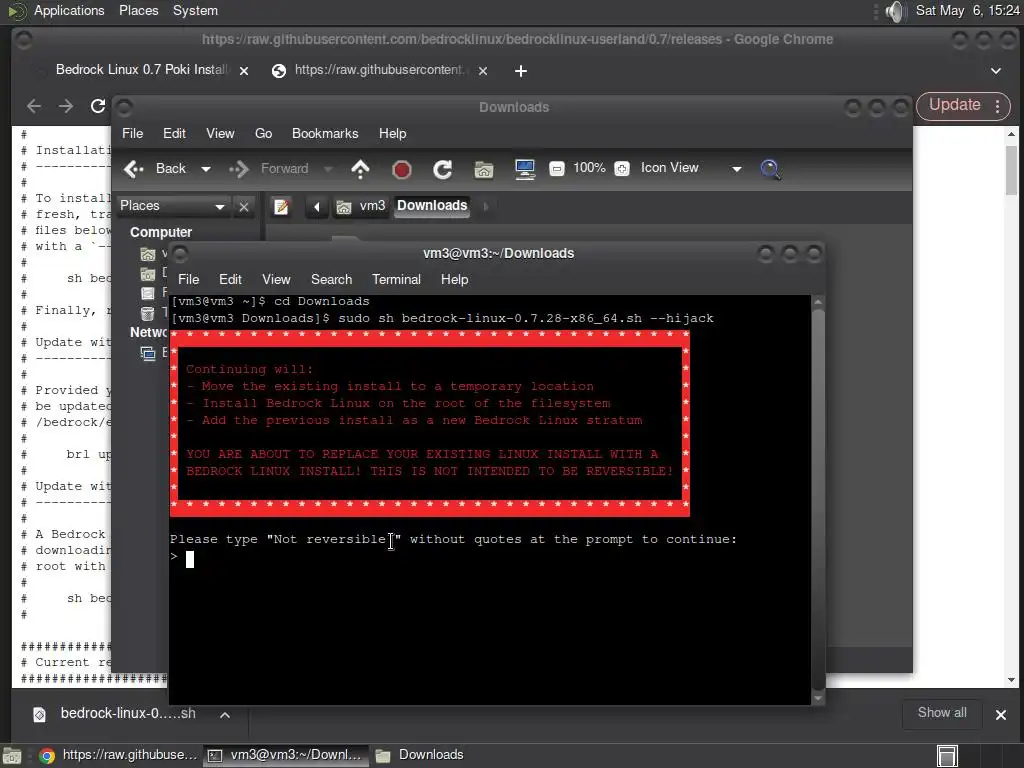Click the red Stop loading icon
This screenshot has width=1024, height=768.
point(402,170)
